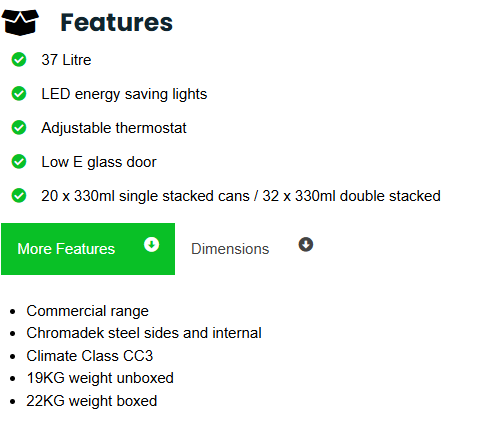Click the checkmark beside LED energy saving lights
The image size is (495, 422).
pos(19,94)
